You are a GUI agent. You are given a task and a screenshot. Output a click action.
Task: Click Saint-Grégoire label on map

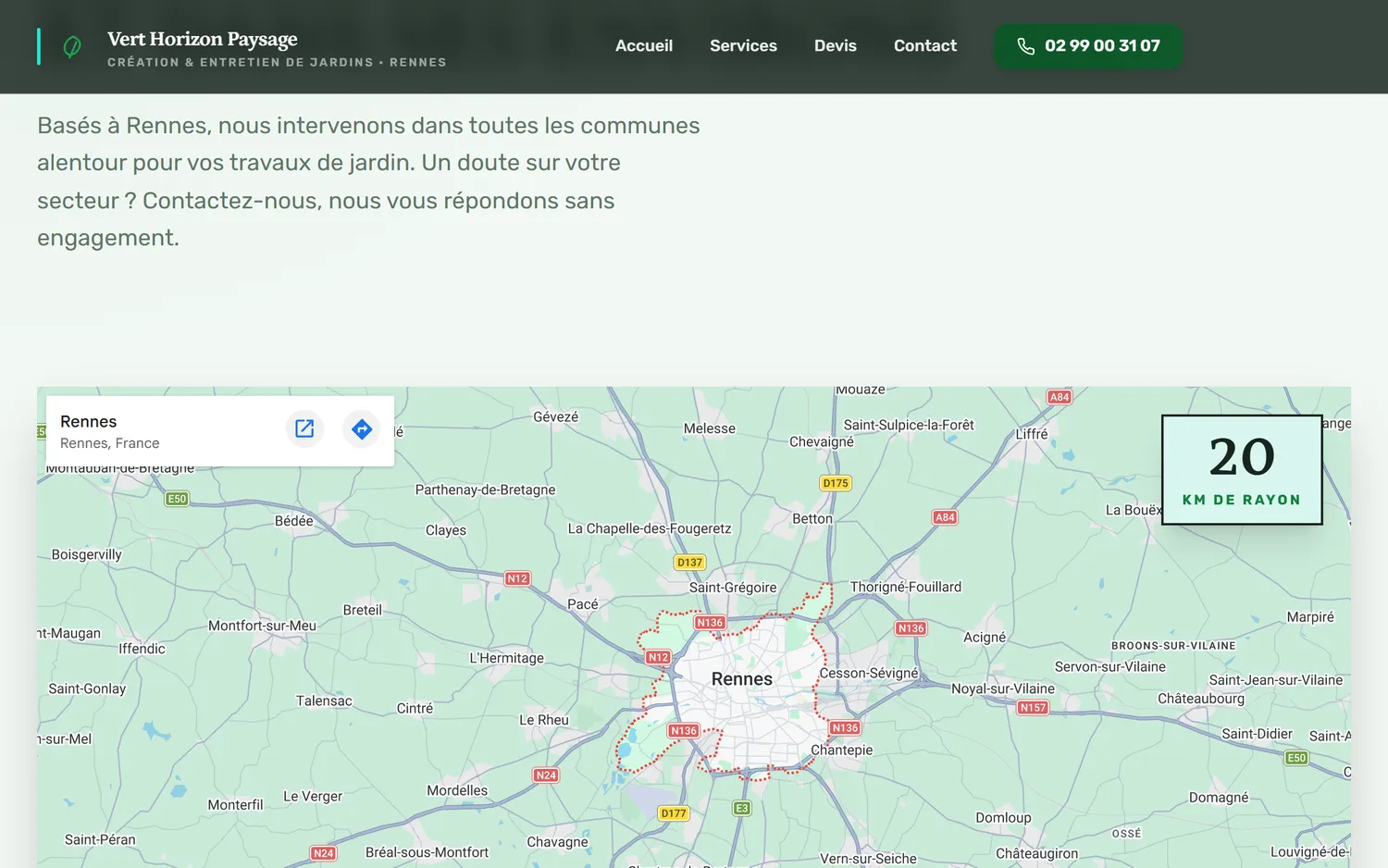click(x=733, y=588)
